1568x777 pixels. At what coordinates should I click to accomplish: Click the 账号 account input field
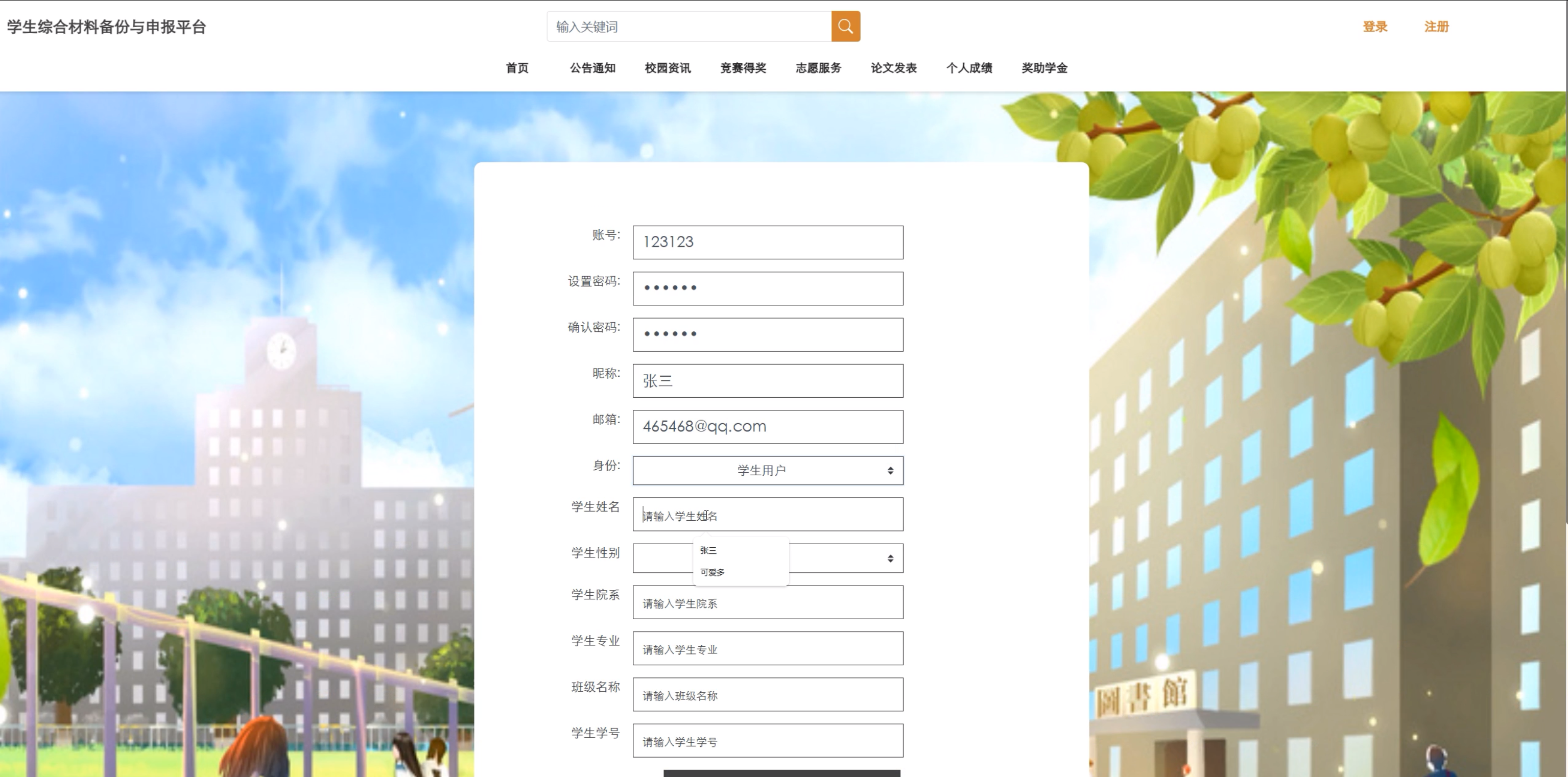[x=767, y=242]
